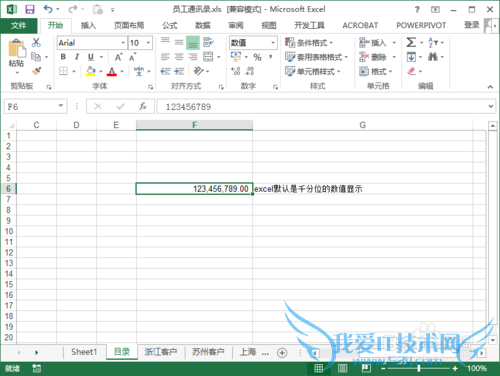
Task: Click the Cut scissors icon
Action: pos(36,42)
